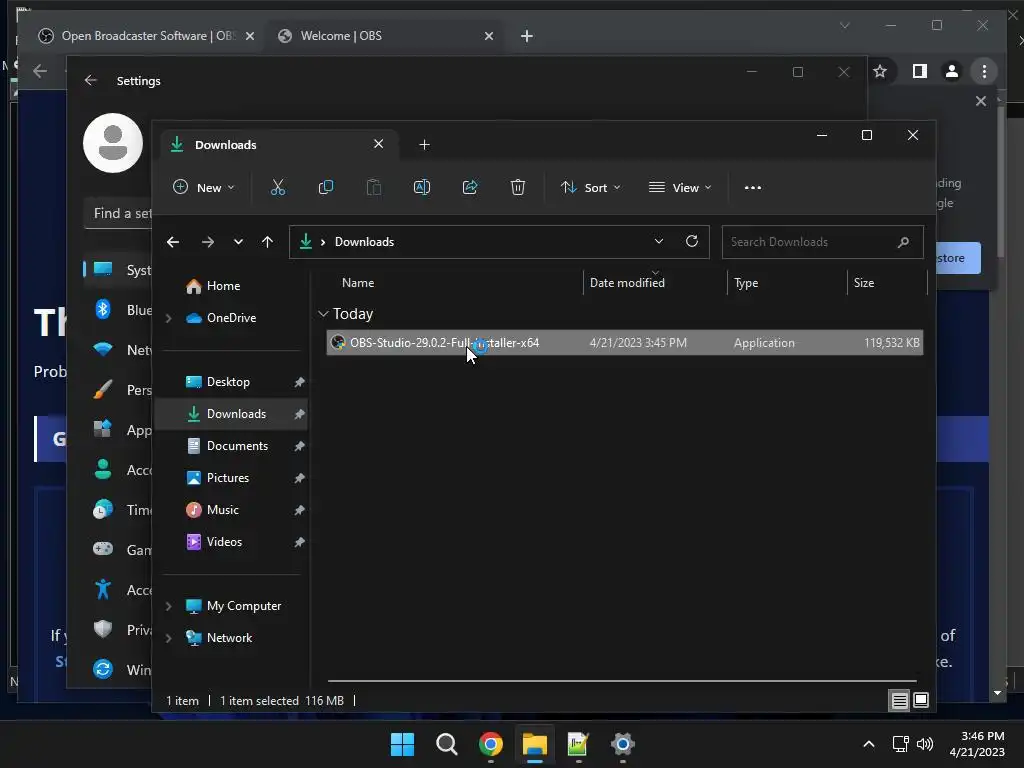Sort by Date modified column header
The height and width of the screenshot is (768, 1024).
(x=655, y=283)
